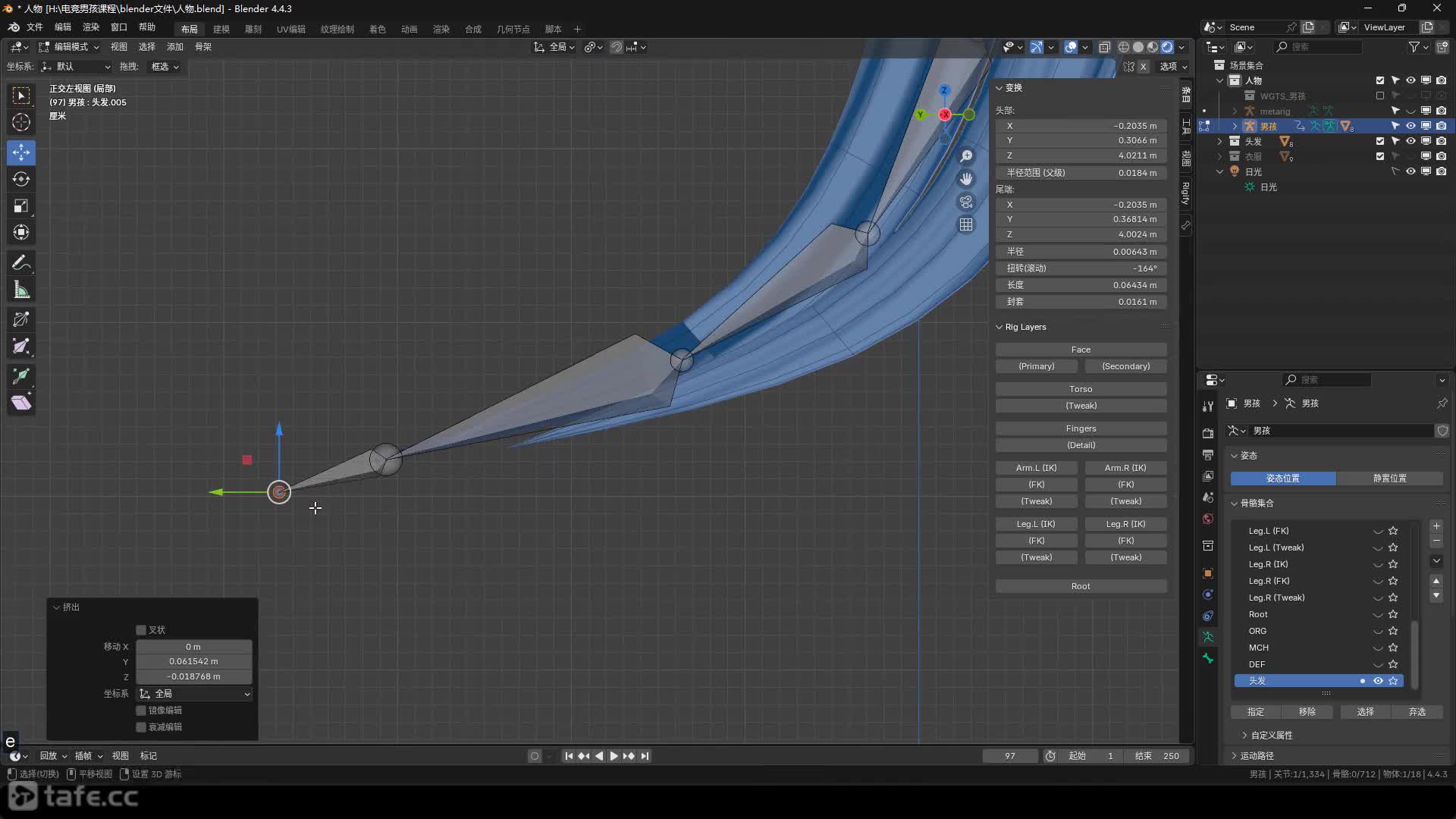This screenshot has width=1456, height=819.
Task: Select the Measure ruler tool
Action: (21, 290)
